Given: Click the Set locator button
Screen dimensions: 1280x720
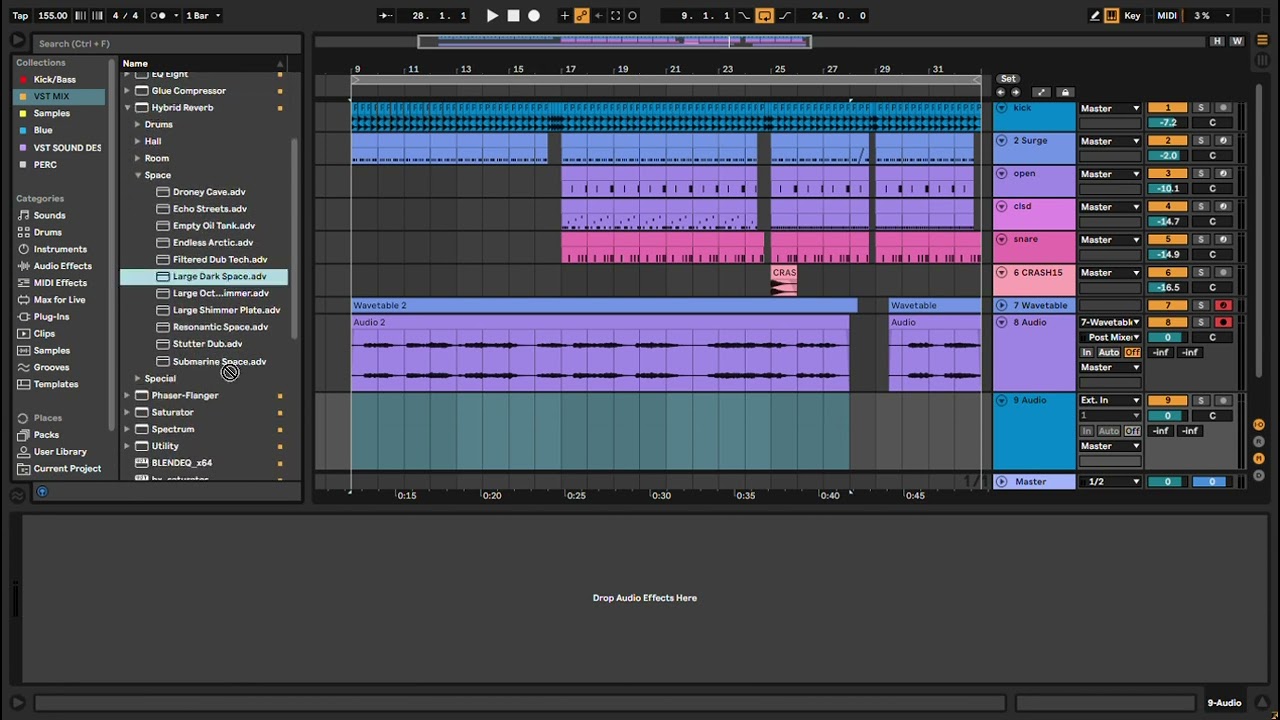Looking at the screenshot, I should (x=1008, y=79).
